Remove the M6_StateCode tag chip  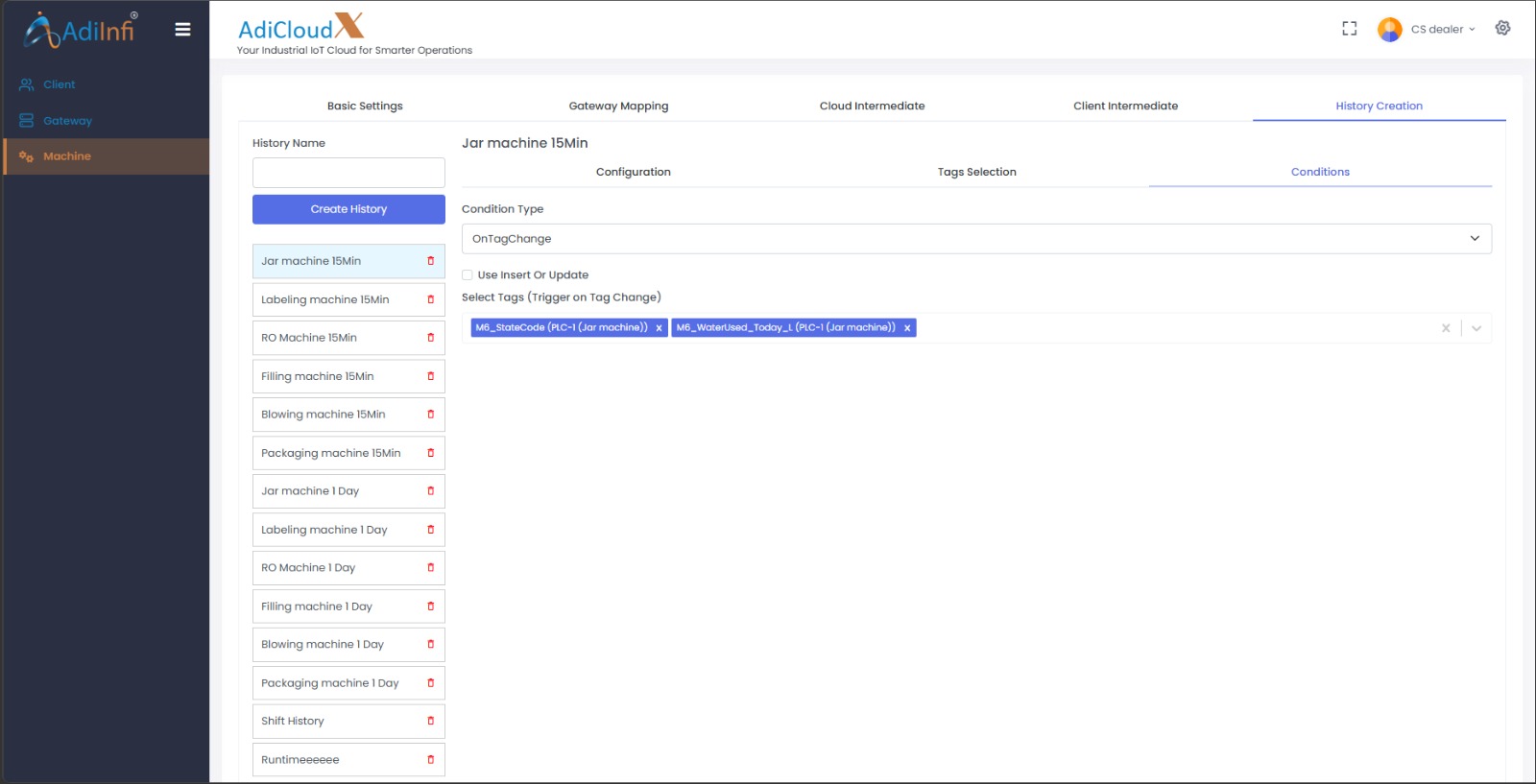(x=659, y=328)
